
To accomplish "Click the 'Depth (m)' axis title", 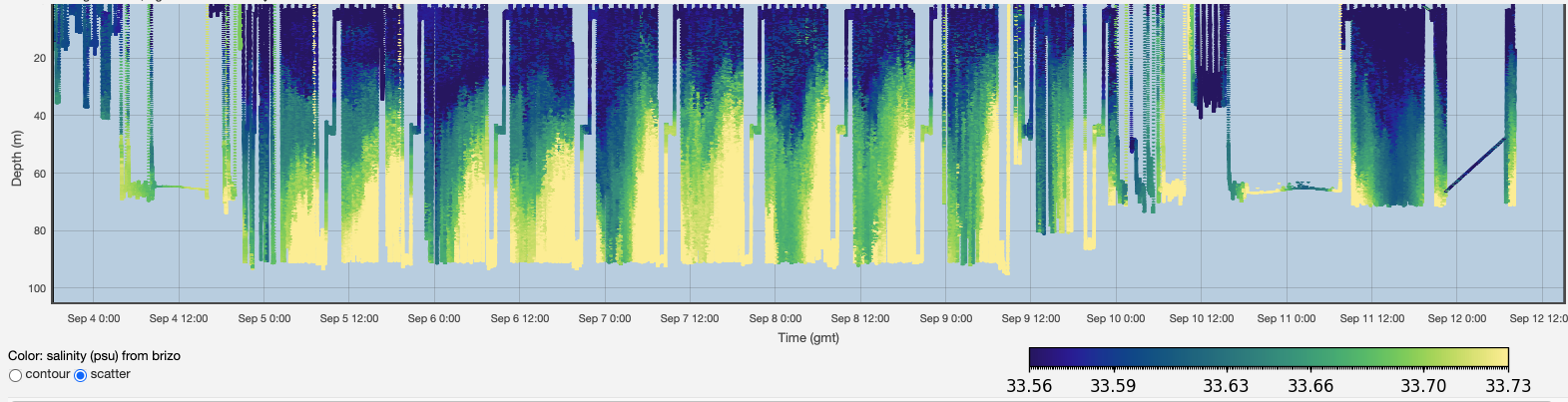I will pos(16,158).
